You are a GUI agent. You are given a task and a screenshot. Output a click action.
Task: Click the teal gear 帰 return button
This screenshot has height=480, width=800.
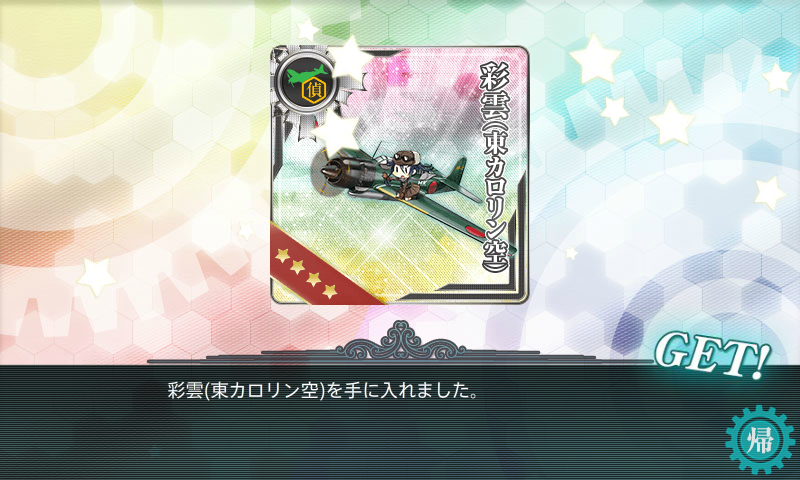(760, 440)
